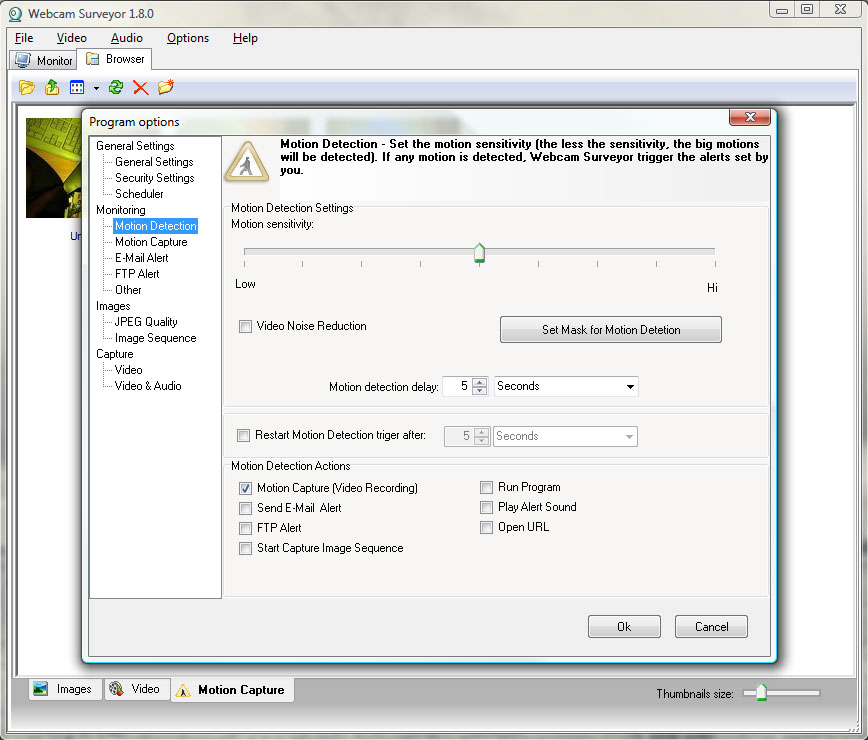Click the Motion sensitivity slider handle
Image resolution: width=868 pixels, height=740 pixels.
pyautogui.click(x=479, y=253)
